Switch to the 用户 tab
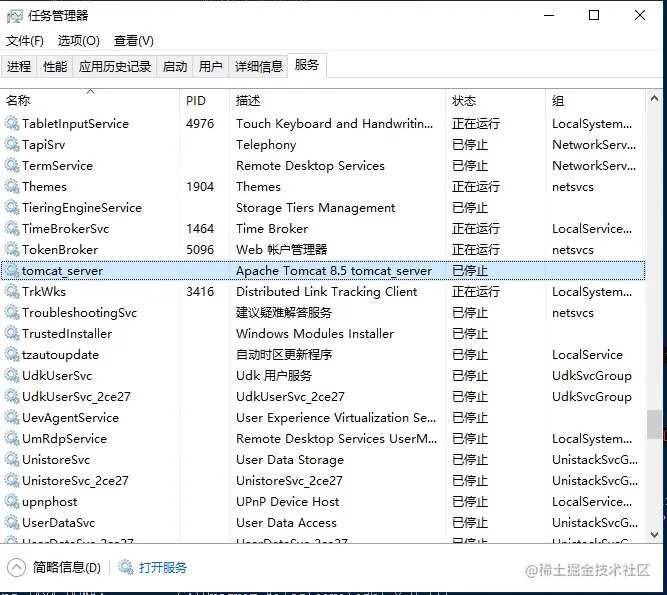This screenshot has height=595, width=667. coord(211,66)
